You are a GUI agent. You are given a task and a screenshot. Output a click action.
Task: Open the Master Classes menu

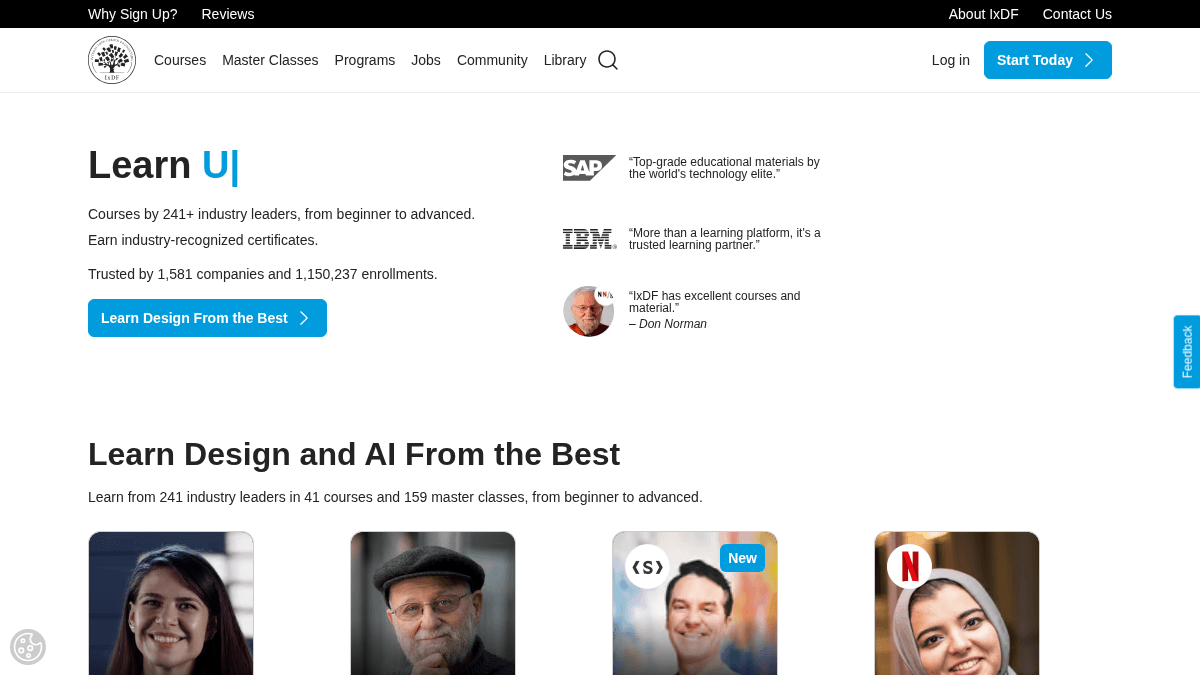pos(270,60)
